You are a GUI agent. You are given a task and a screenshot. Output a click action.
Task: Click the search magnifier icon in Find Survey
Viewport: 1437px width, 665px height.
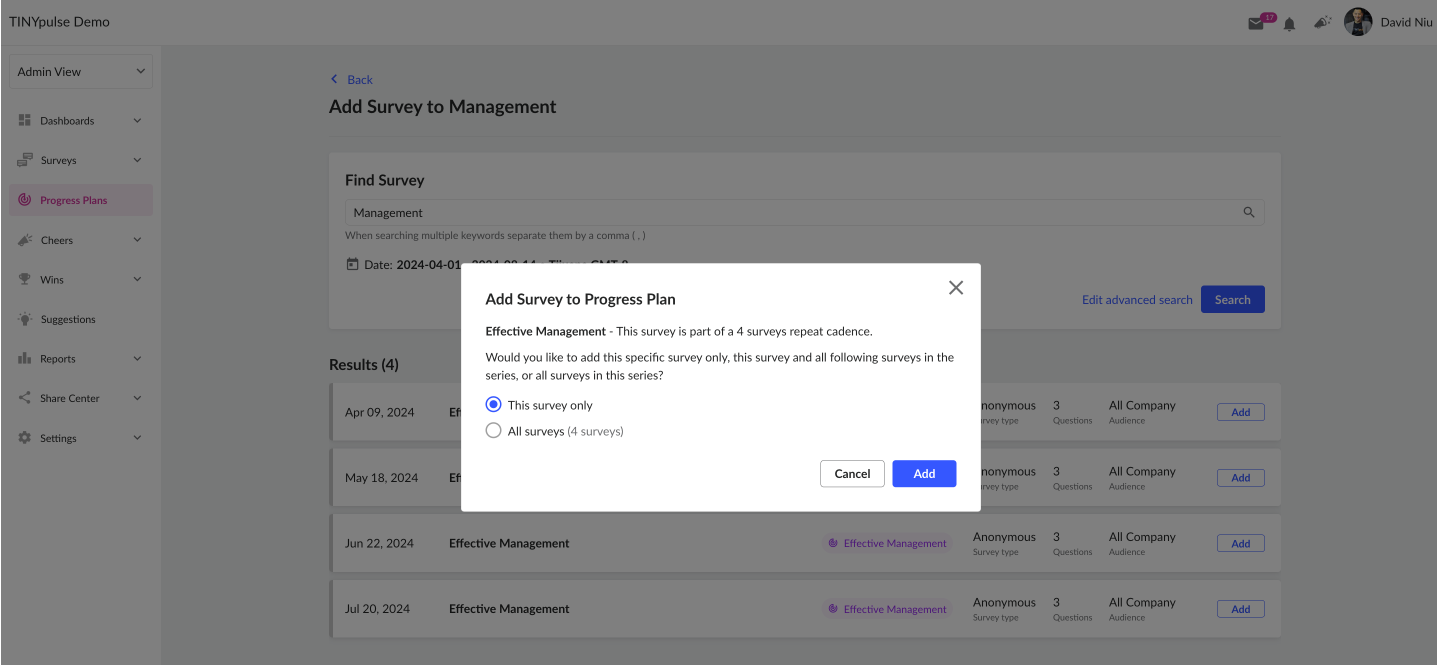tap(1248, 213)
